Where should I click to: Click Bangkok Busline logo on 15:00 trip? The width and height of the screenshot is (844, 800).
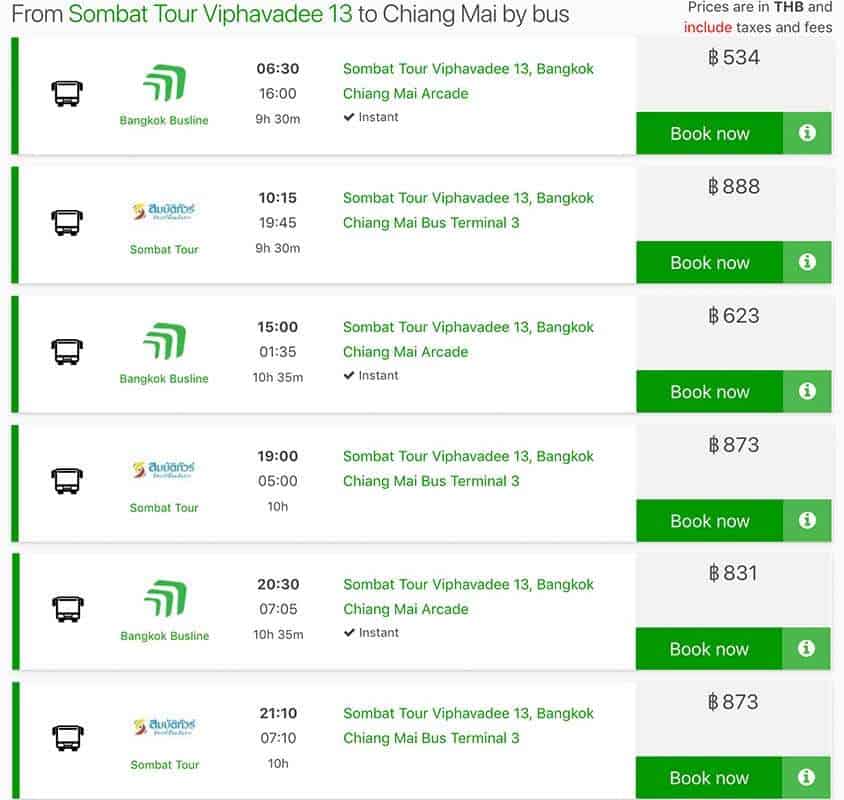tap(164, 342)
